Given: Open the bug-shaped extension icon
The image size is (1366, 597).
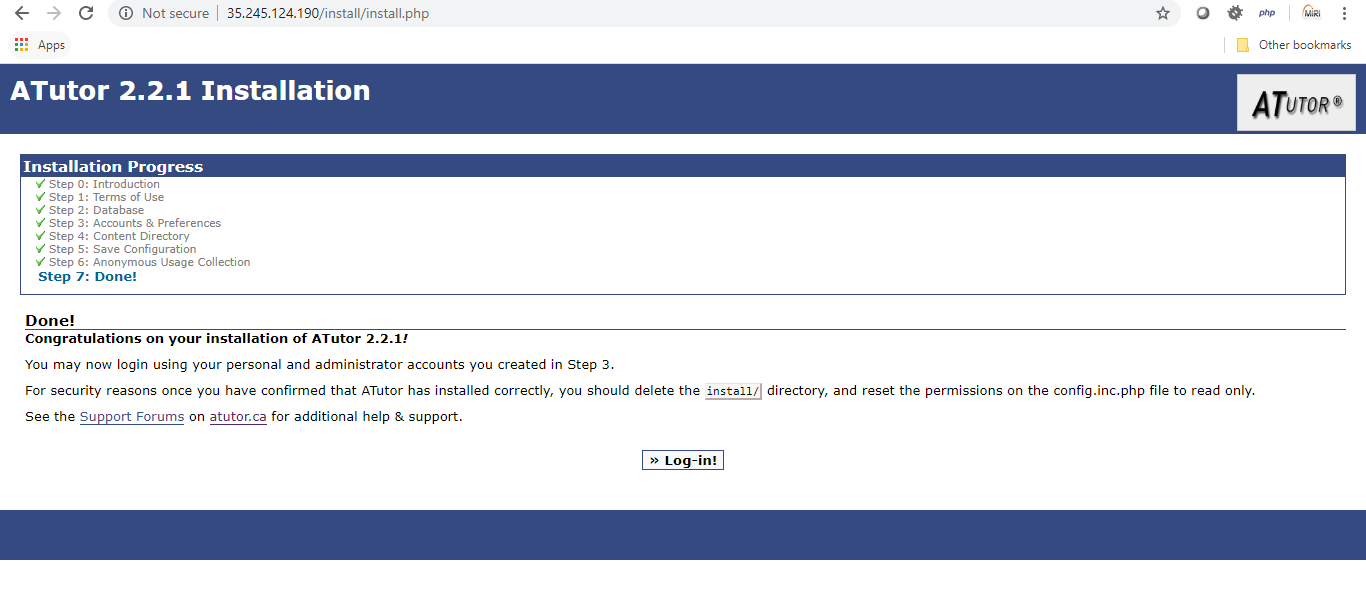Looking at the screenshot, I should (1235, 13).
